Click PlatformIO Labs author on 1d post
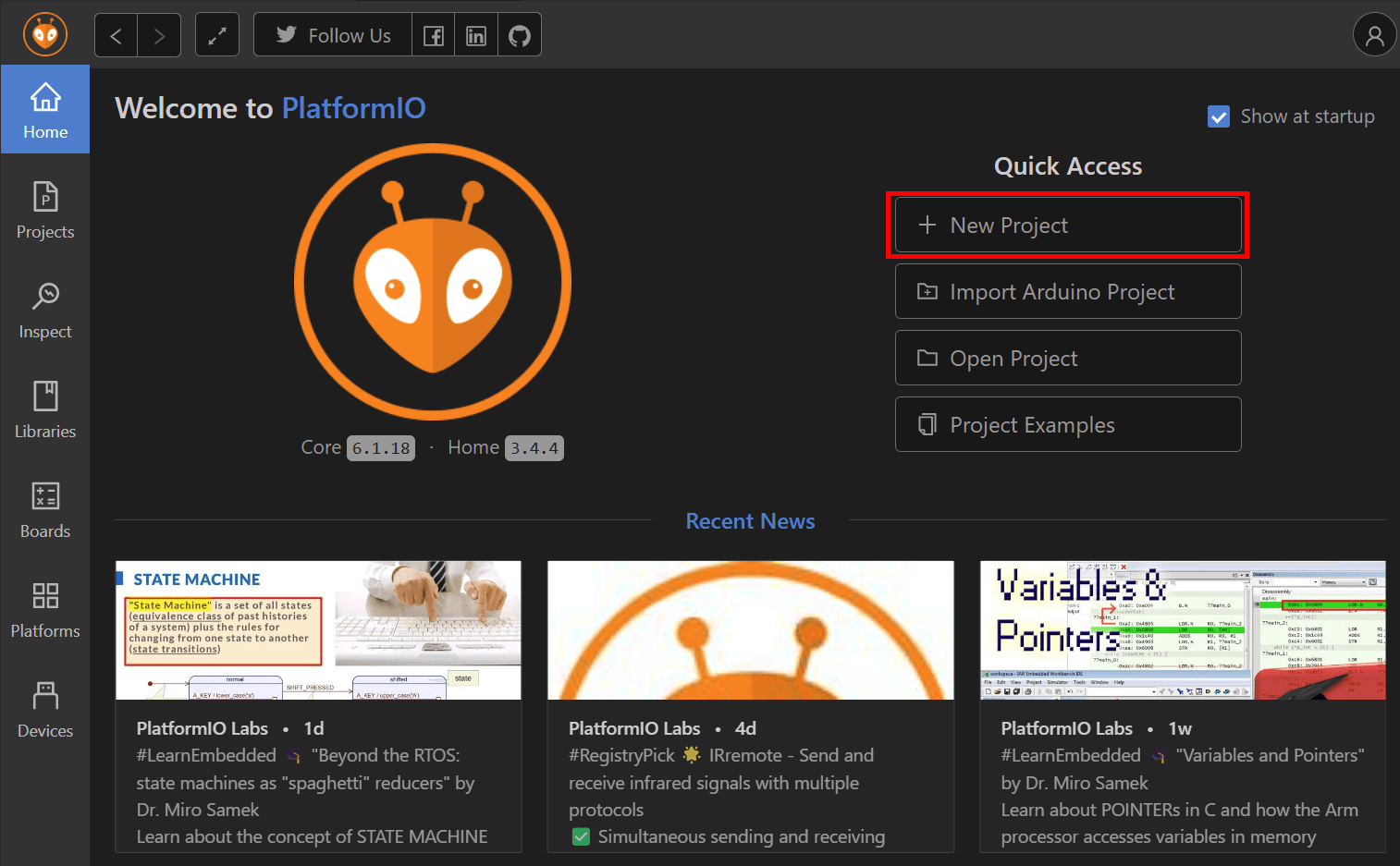Image resolution: width=1400 pixels, height=866 pixels. 203,728
